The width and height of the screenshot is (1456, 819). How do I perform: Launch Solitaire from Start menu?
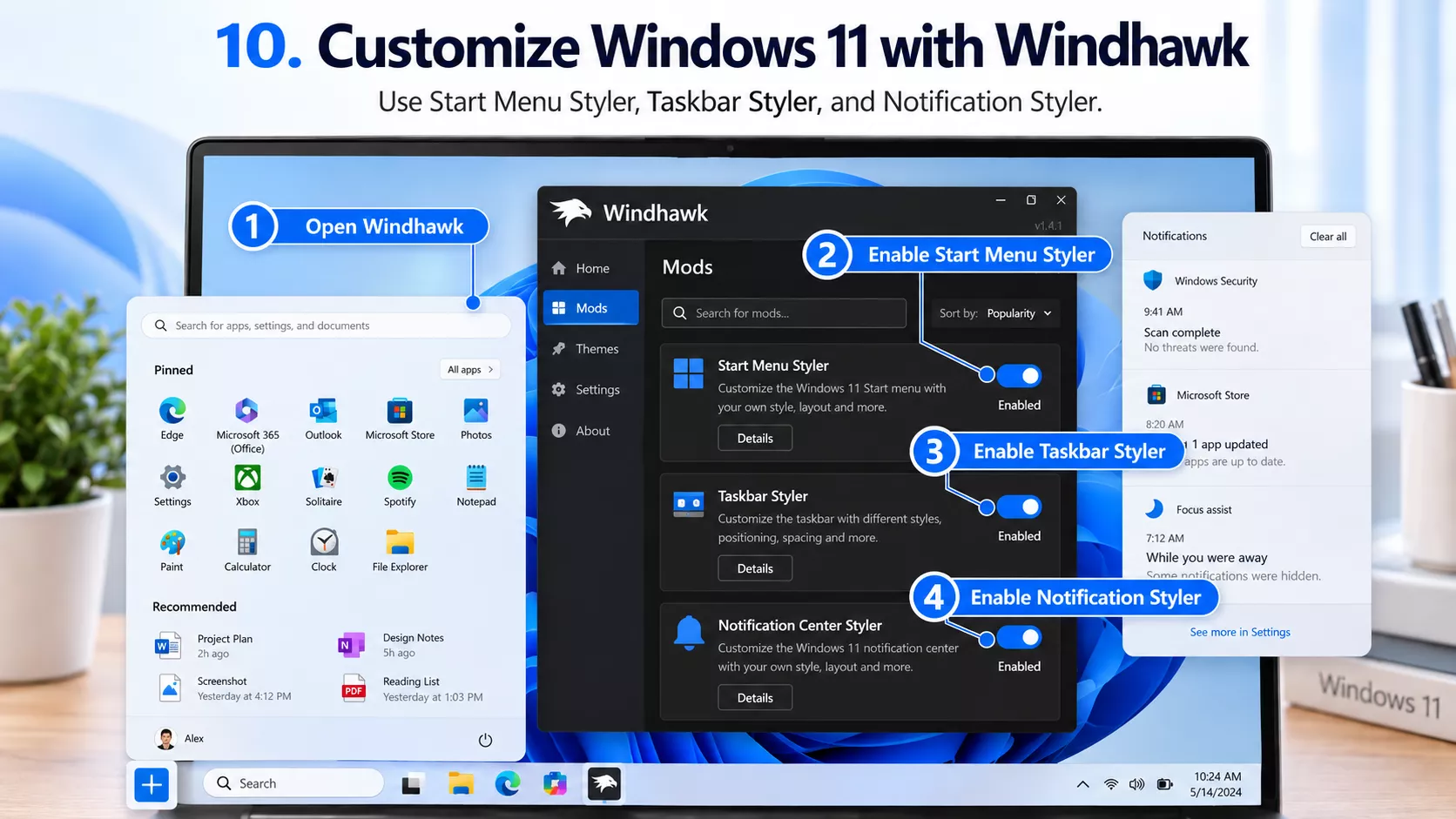coord(323,486)
